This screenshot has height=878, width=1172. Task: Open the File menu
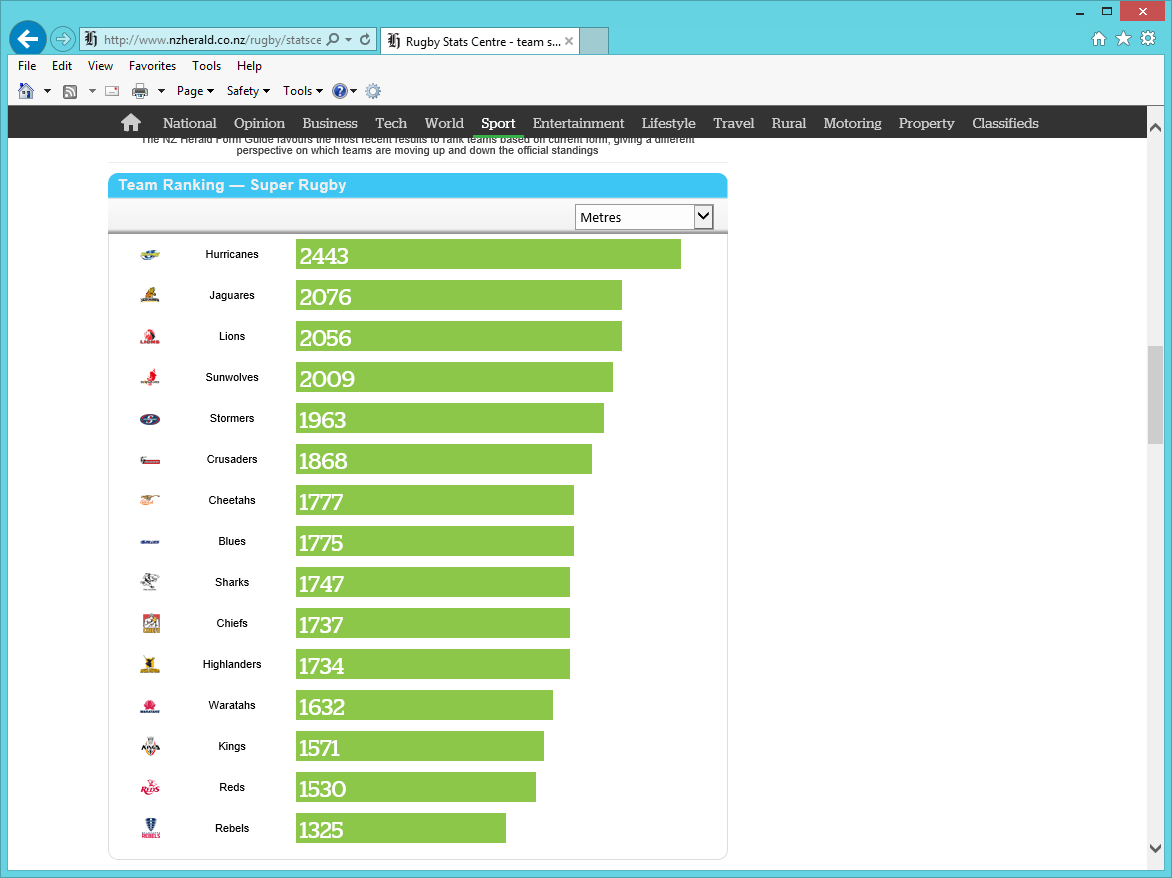point(27,66)
